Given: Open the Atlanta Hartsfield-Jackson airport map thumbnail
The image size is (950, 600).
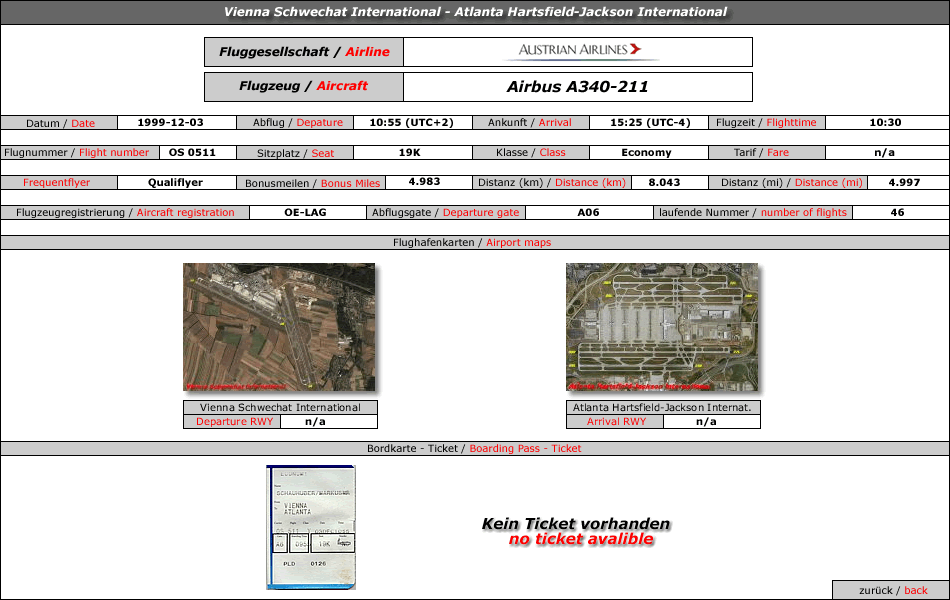Looking at the screenshot, I should click(662, 327).
